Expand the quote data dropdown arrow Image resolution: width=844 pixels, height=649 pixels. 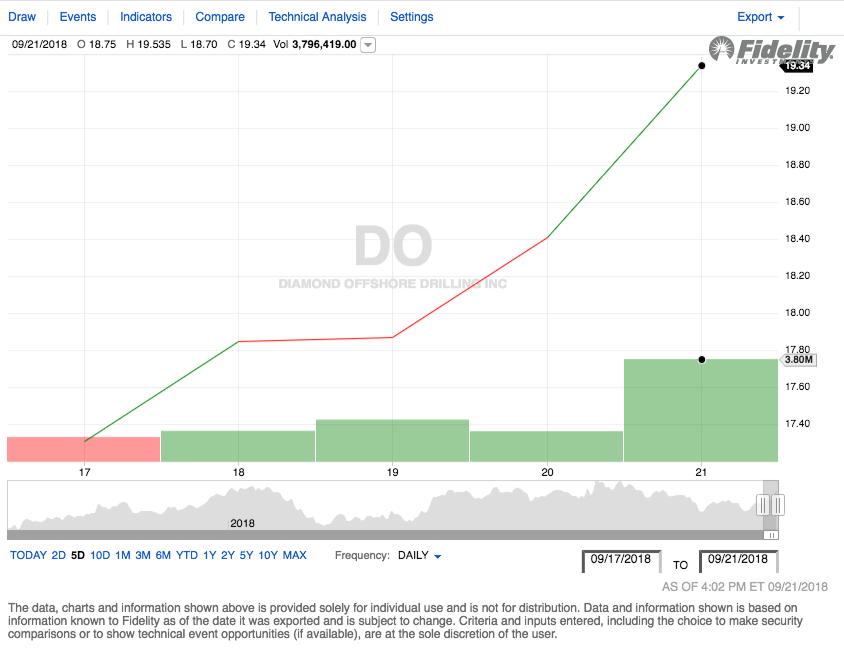tap(368, 45)
